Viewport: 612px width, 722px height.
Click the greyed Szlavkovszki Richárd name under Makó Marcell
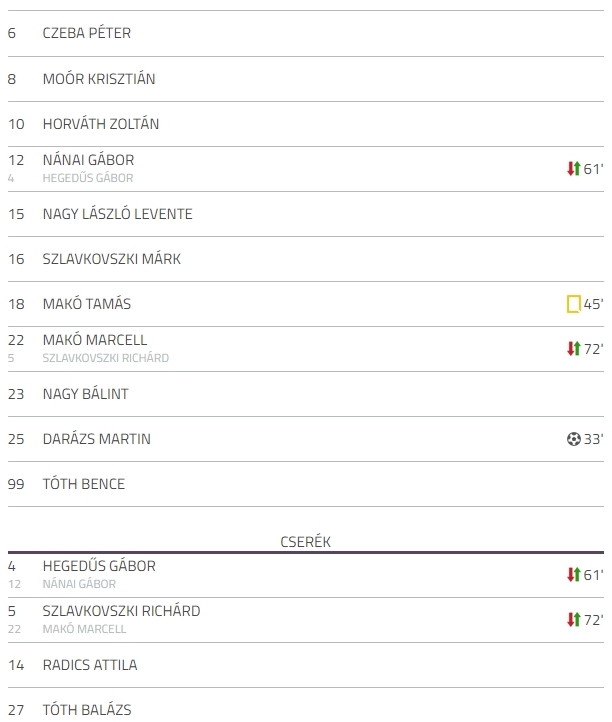[106, 358]
